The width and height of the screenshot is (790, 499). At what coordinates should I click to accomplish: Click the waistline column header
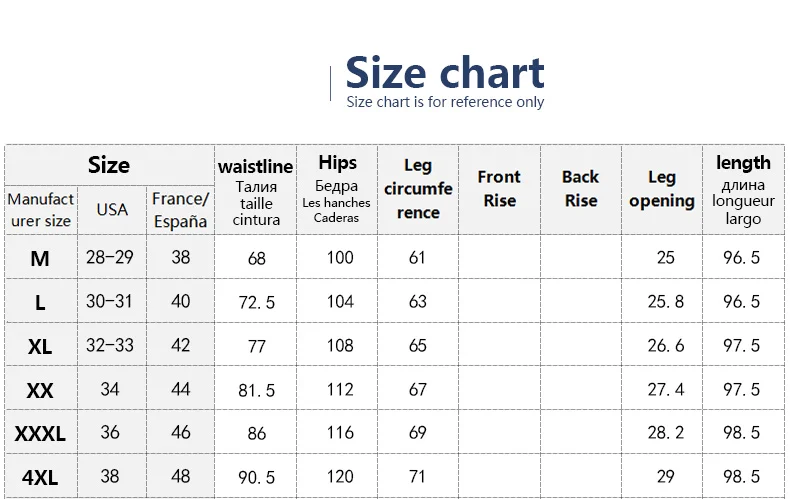click(x=255, y=190)
